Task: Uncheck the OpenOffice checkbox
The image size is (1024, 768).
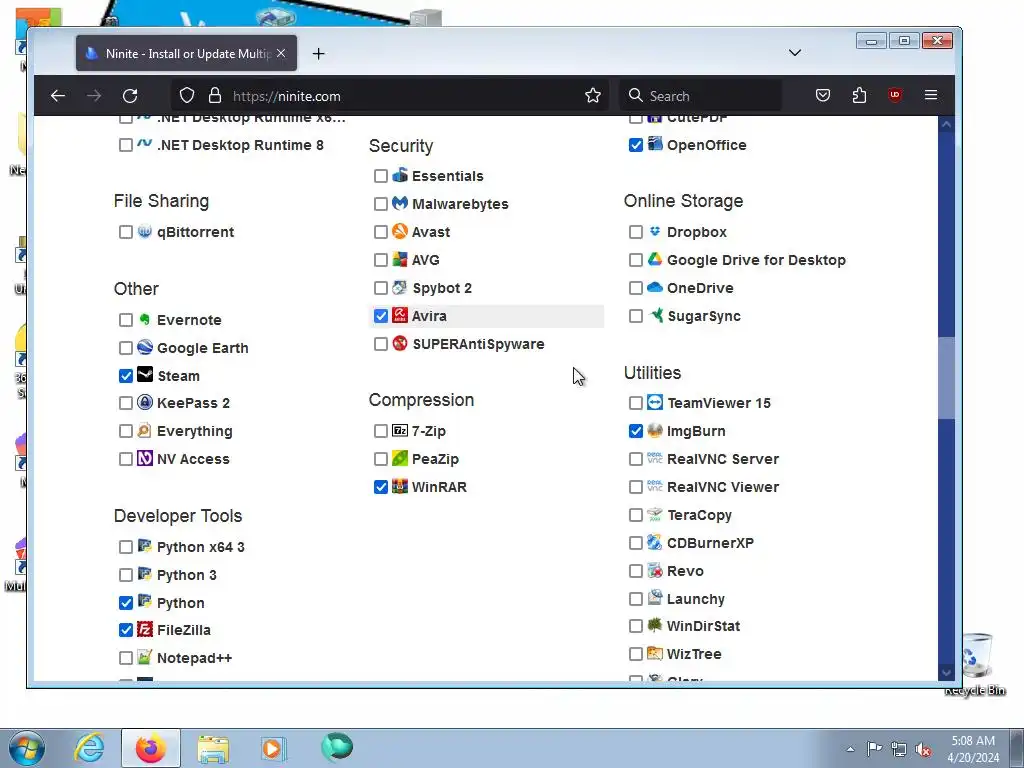Action: [635, 145]
